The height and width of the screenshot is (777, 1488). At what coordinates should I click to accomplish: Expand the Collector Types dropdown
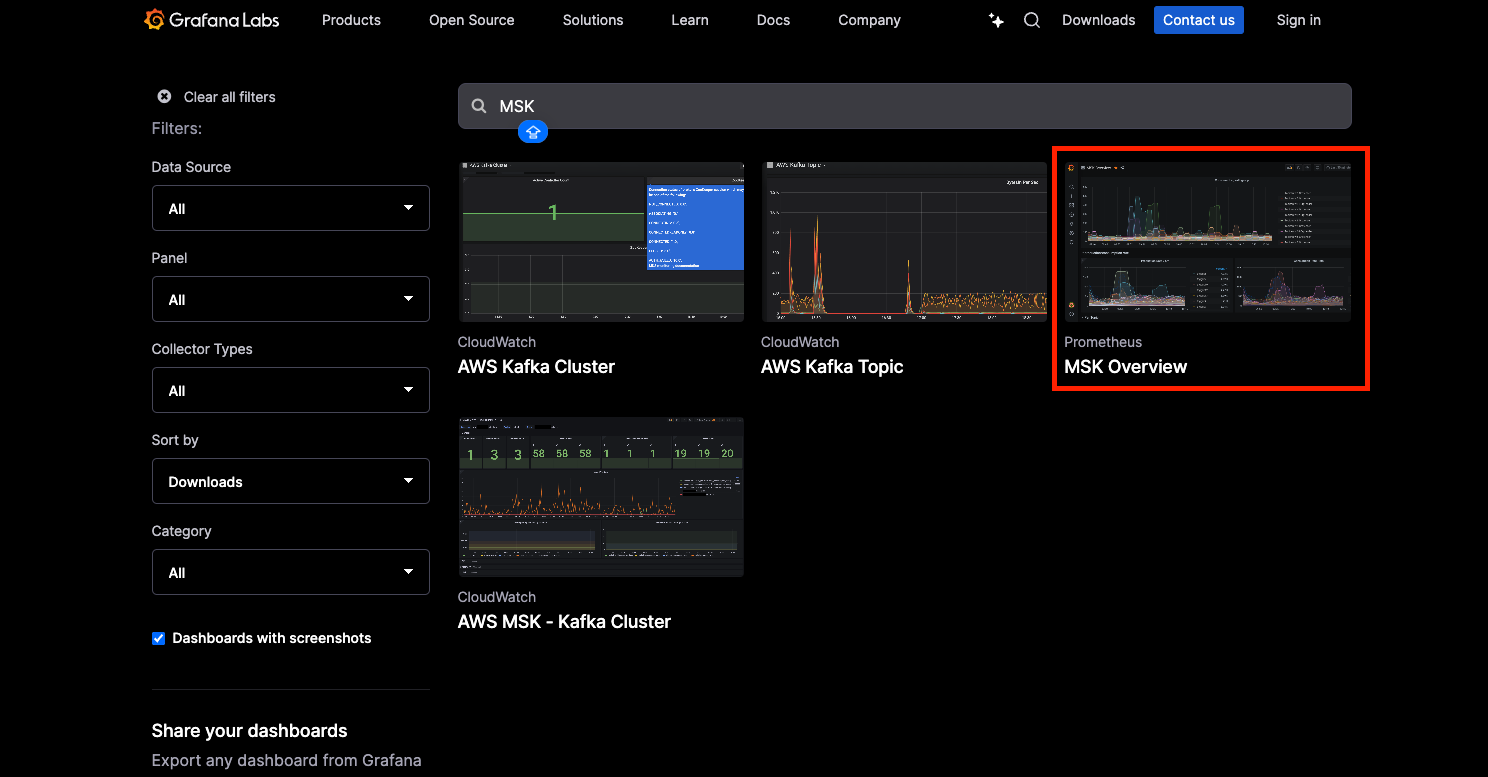[x=291, y=390]
